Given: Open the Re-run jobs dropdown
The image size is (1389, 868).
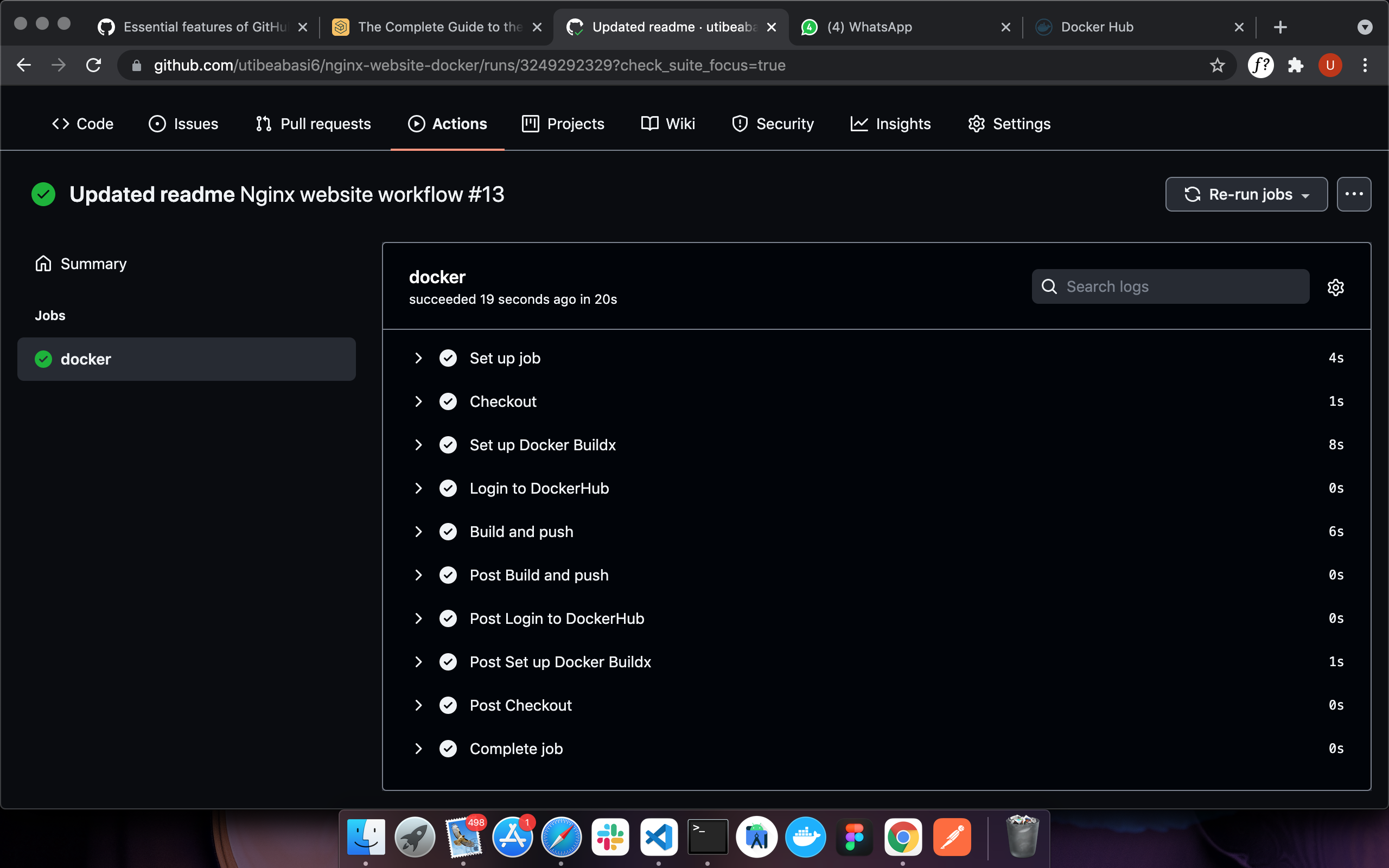Looking at the screenshot, I should pyautogui.click(x=1246, y=195).
